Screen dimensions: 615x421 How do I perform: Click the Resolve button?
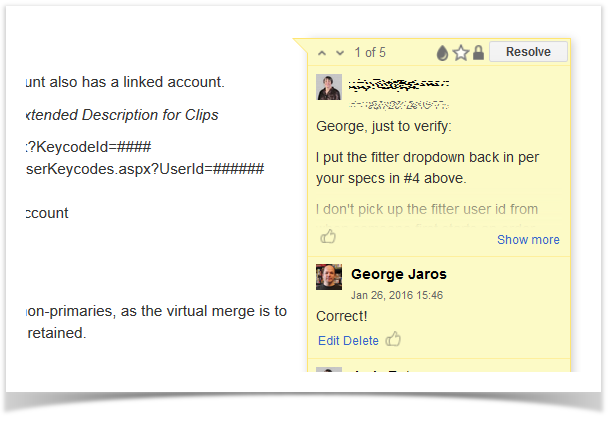coord(528,52)
